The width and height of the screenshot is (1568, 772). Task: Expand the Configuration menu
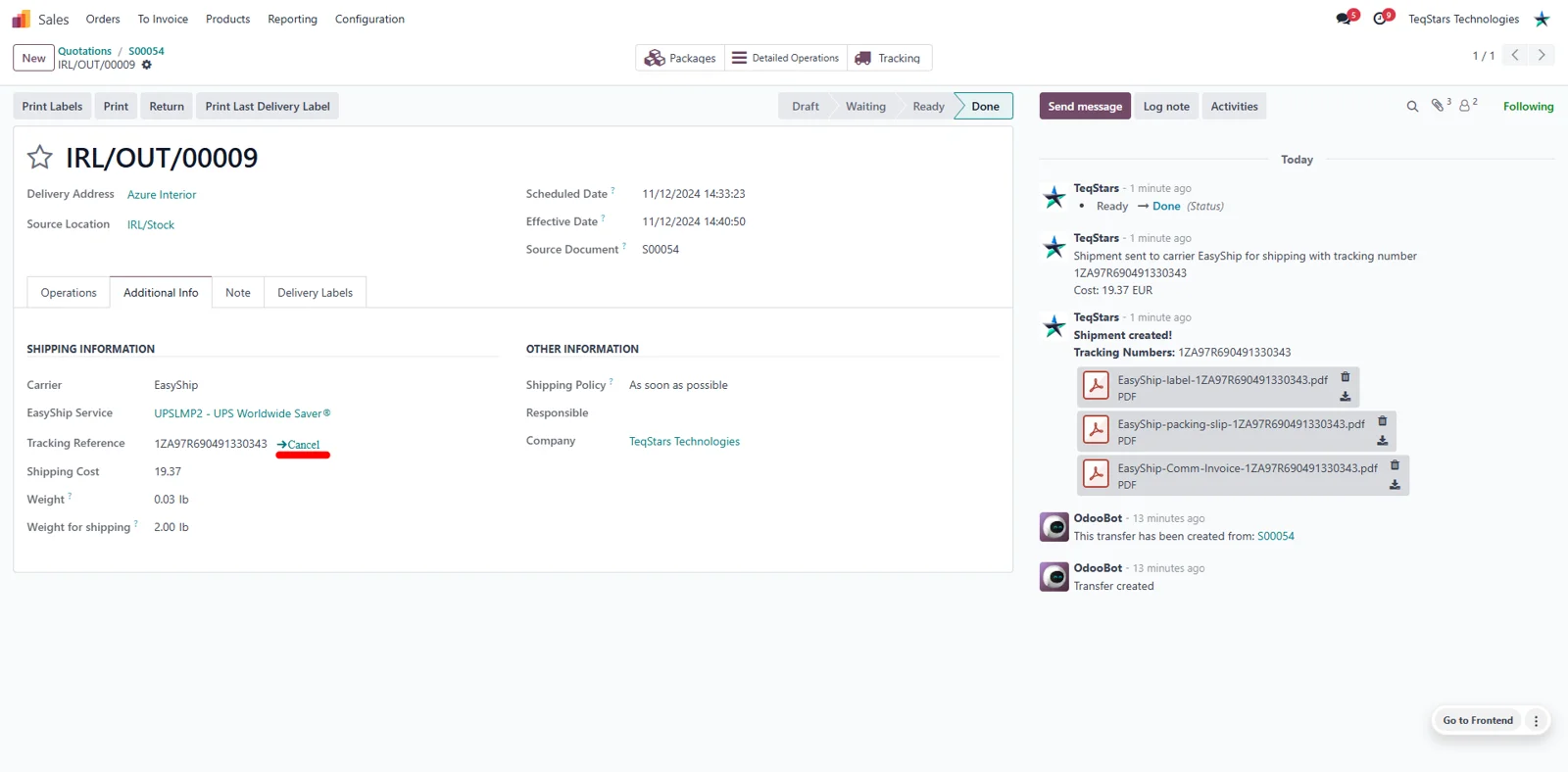click(369, 19)
